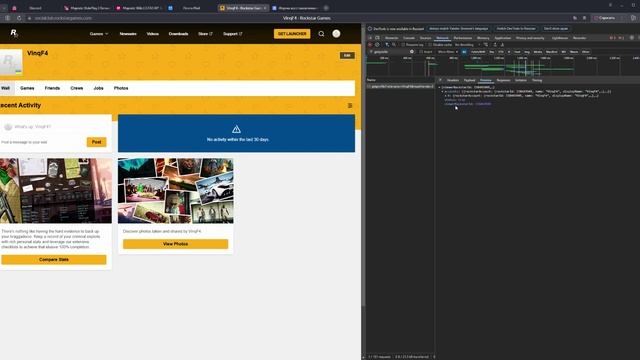The width and height of the screenshot is (640, 360).
Task: Select the Fetch/XHR request type filter
Action: pos(478,52)
